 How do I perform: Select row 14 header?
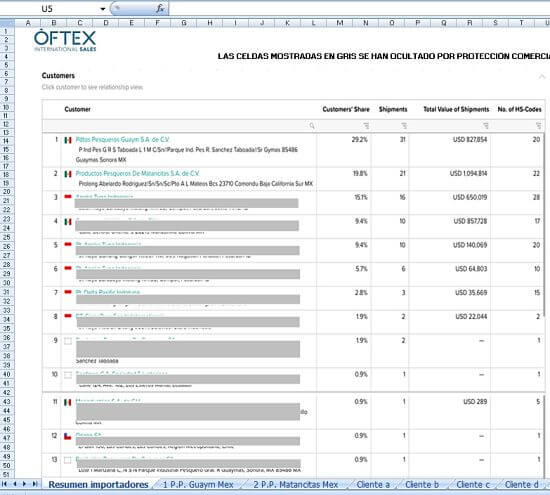tap(6, 141)
